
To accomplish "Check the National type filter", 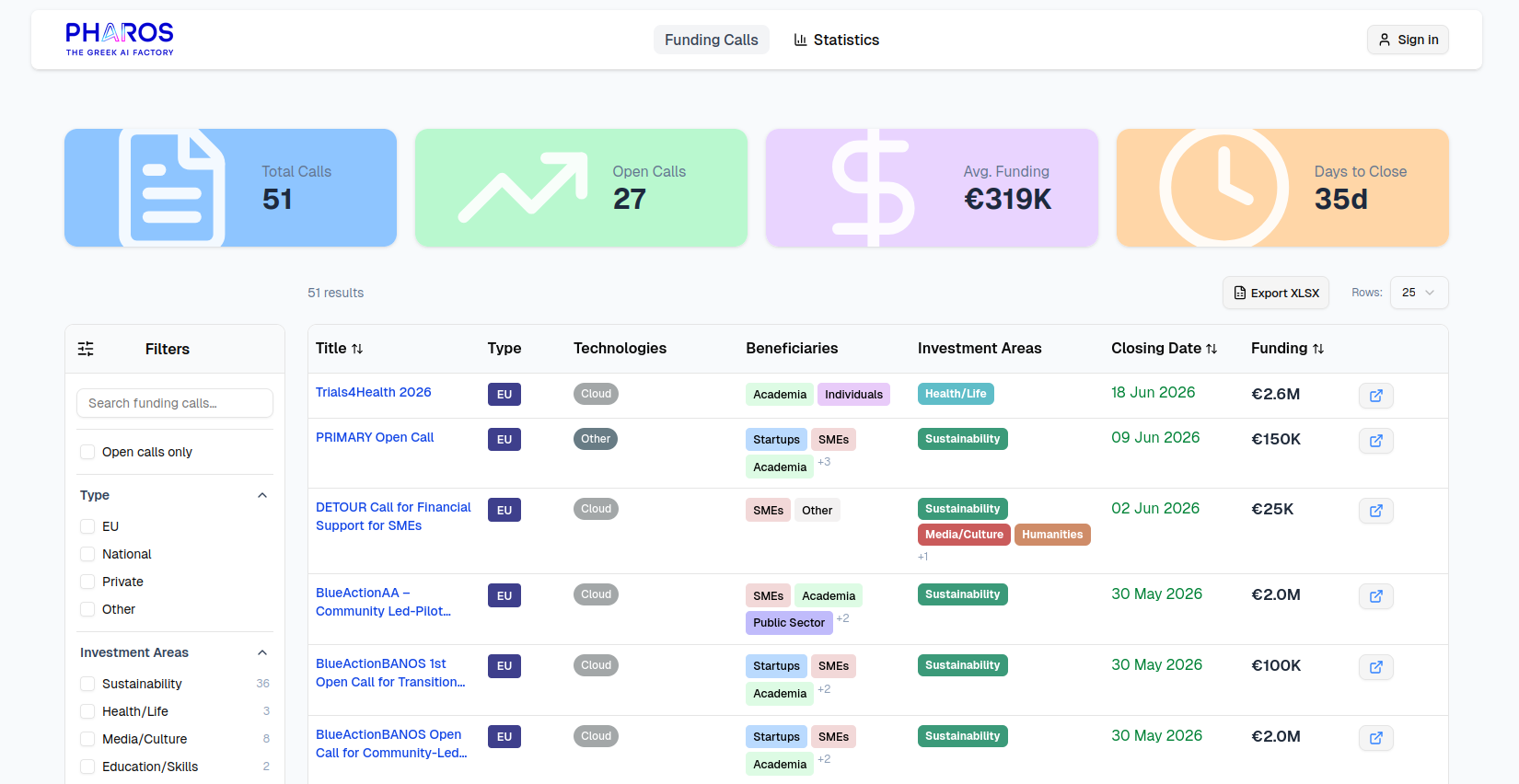I will coord(87,554).
